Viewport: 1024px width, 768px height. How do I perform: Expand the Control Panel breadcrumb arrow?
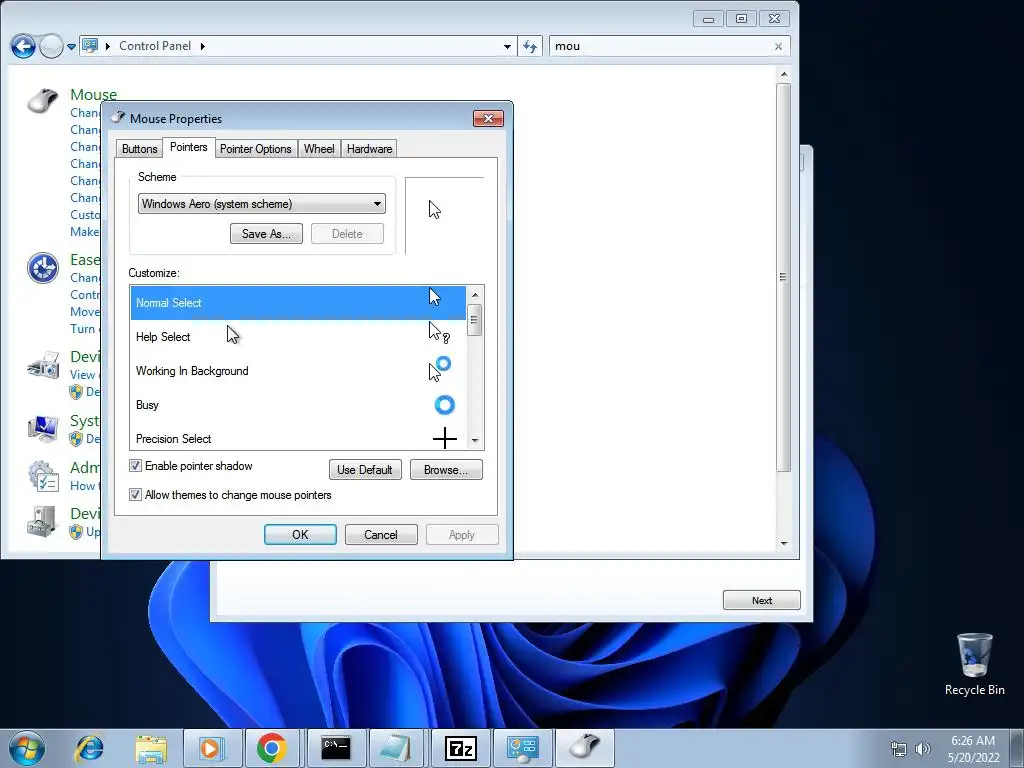coord(202,46)
